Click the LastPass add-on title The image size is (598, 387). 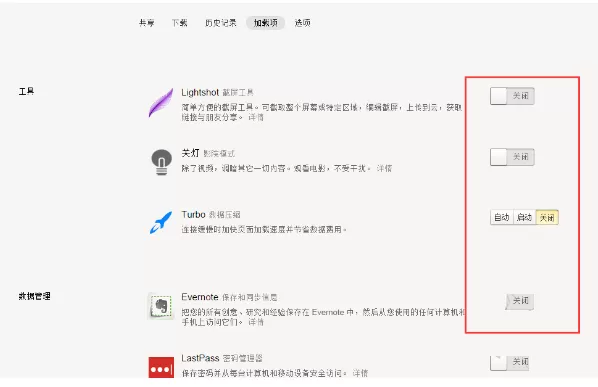[200, 358]
